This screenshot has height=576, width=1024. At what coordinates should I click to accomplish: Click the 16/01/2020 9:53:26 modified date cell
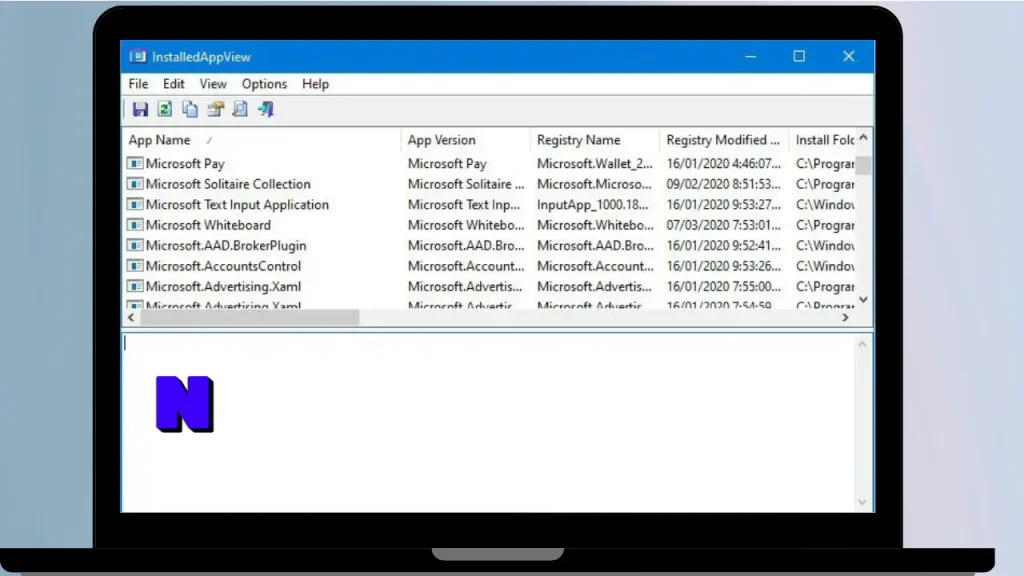(724, 266)
